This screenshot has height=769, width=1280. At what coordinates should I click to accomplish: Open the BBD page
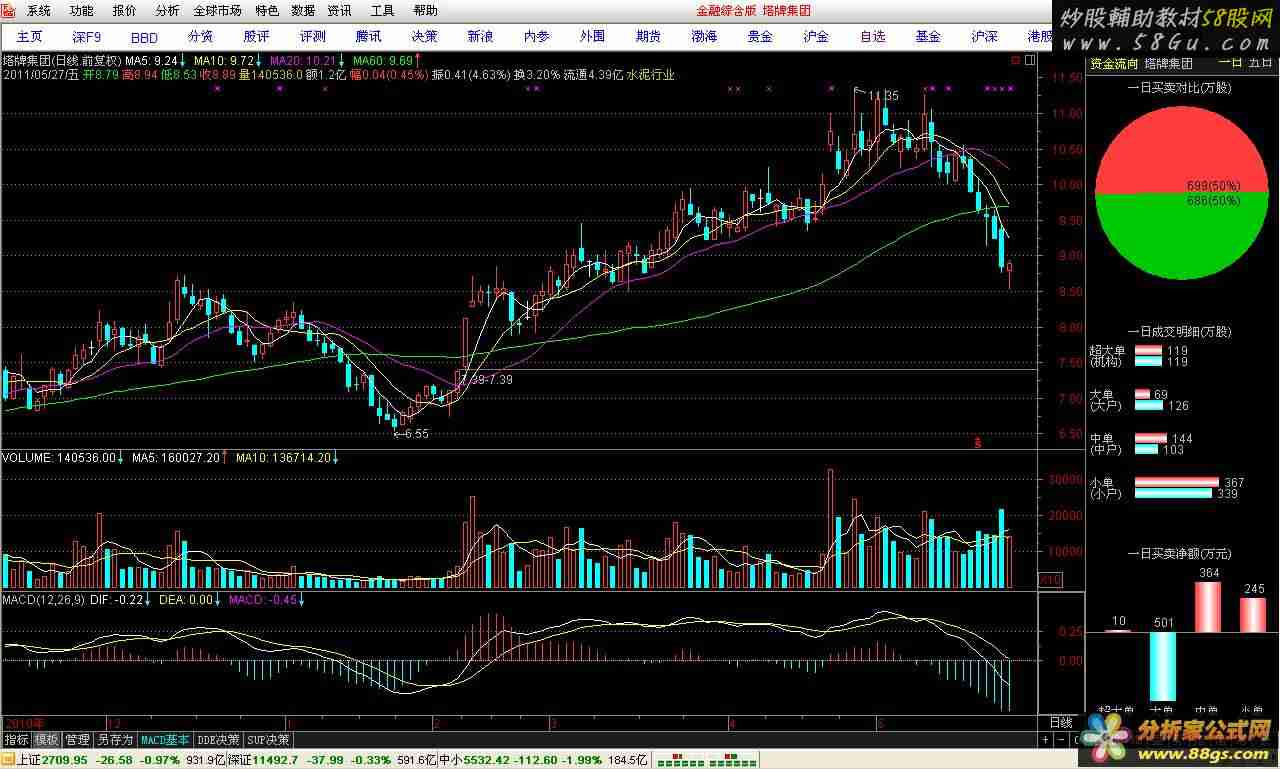[144, 36]
